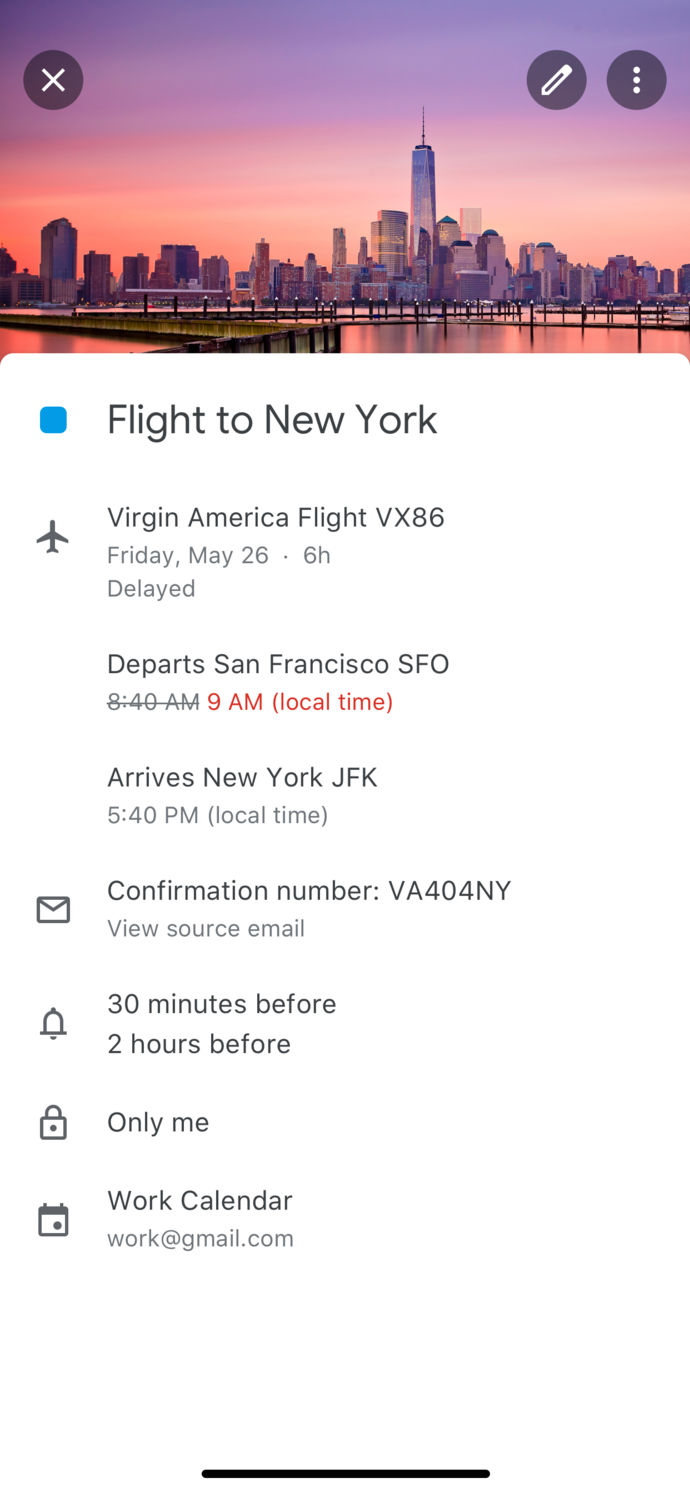Tap Virgin America Flight VX86 row
690x1493 pixels.
(x=276, y=517)
